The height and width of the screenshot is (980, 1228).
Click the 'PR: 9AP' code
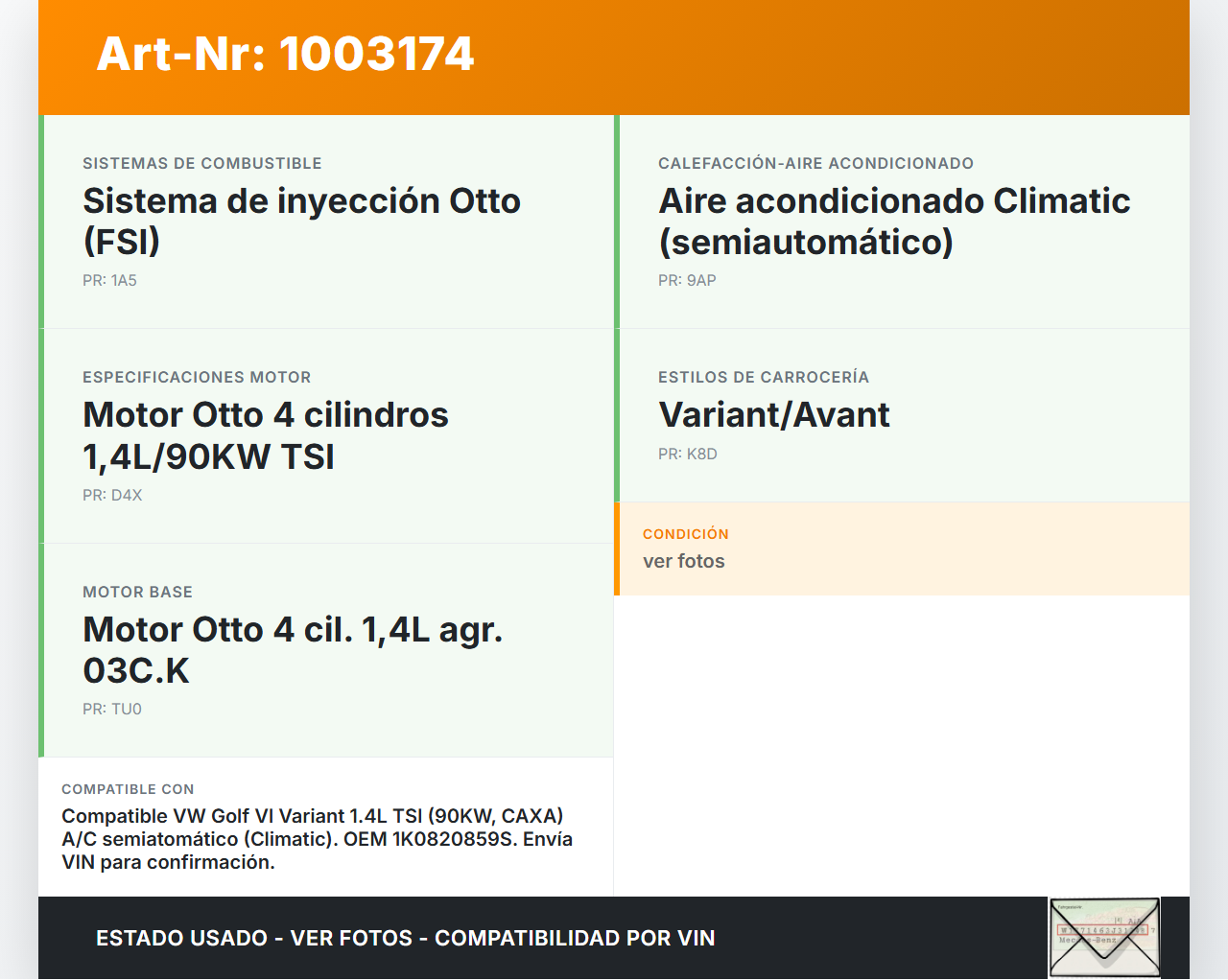[687, 281]
